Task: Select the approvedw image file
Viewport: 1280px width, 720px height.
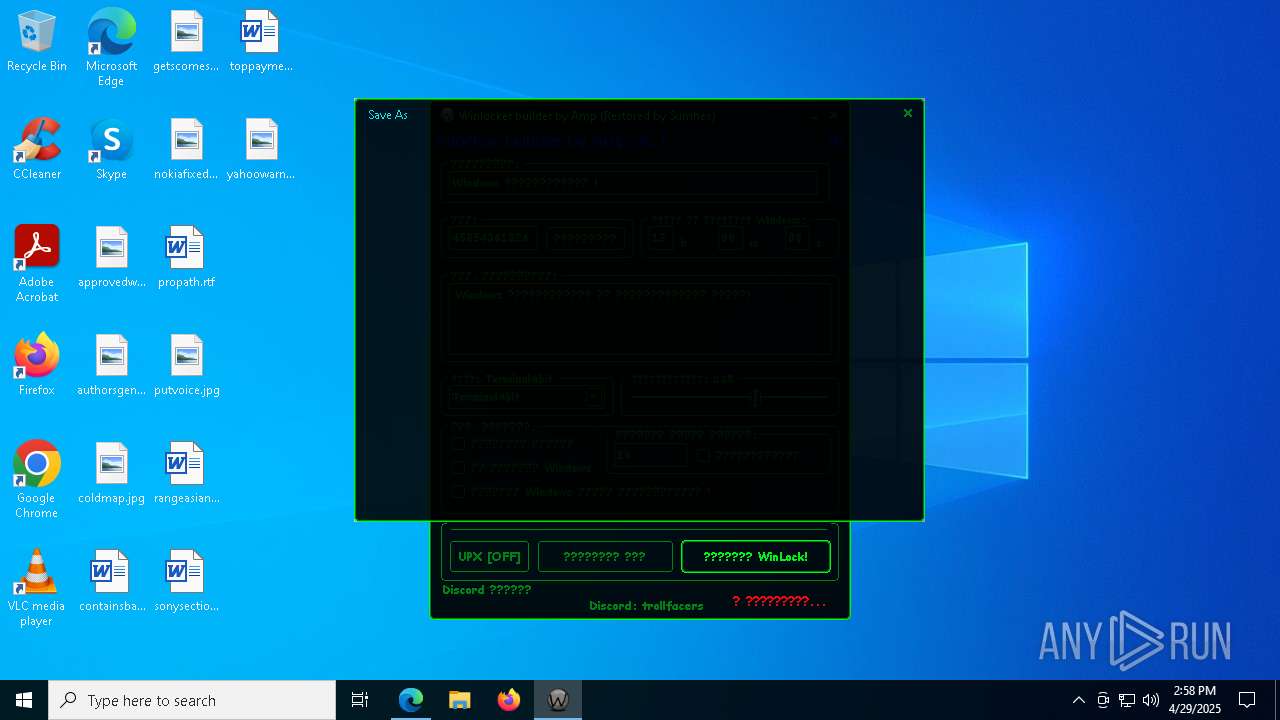Action: coord(111,258)
